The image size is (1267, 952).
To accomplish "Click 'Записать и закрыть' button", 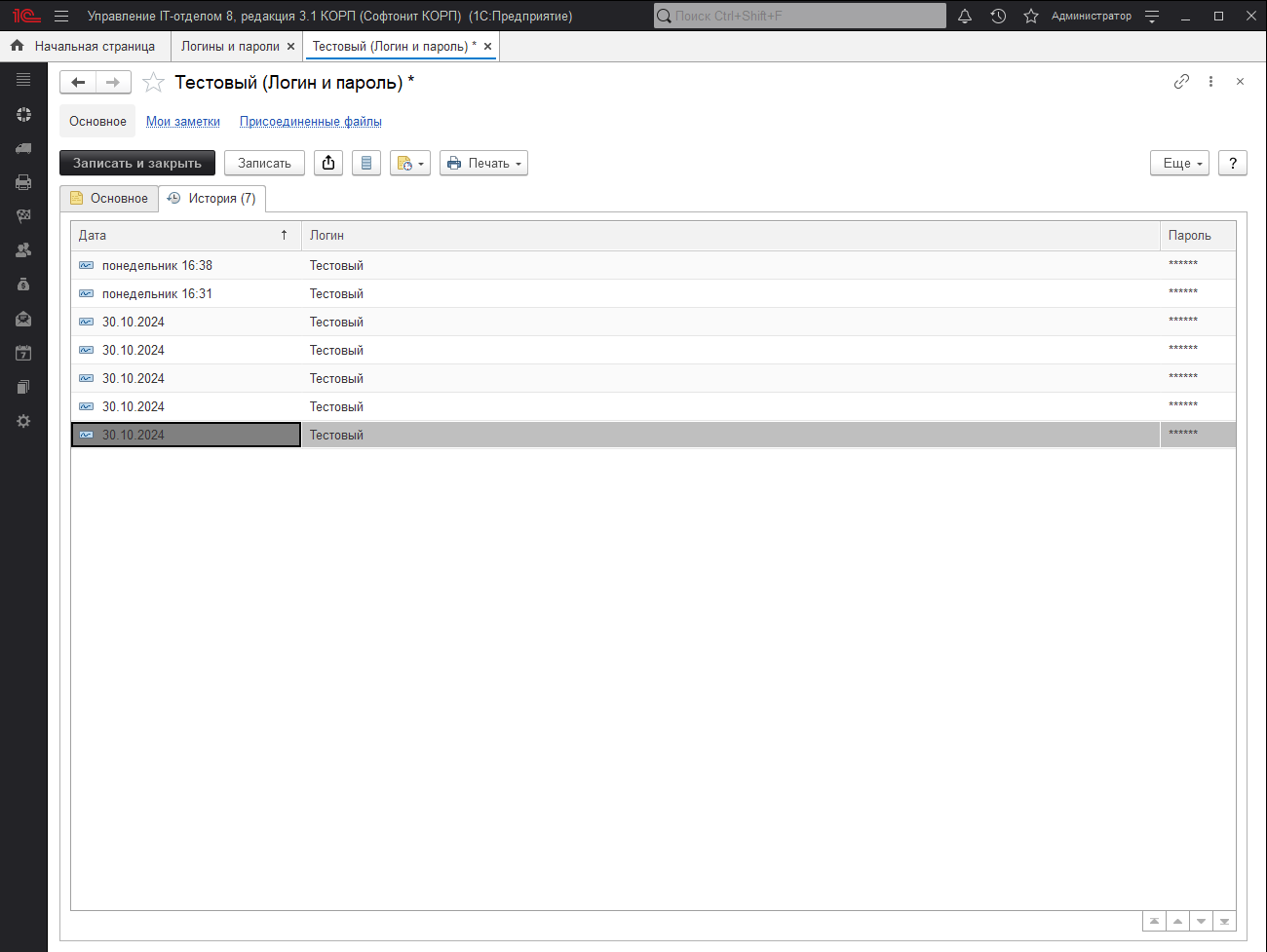I will coord(137,163).
